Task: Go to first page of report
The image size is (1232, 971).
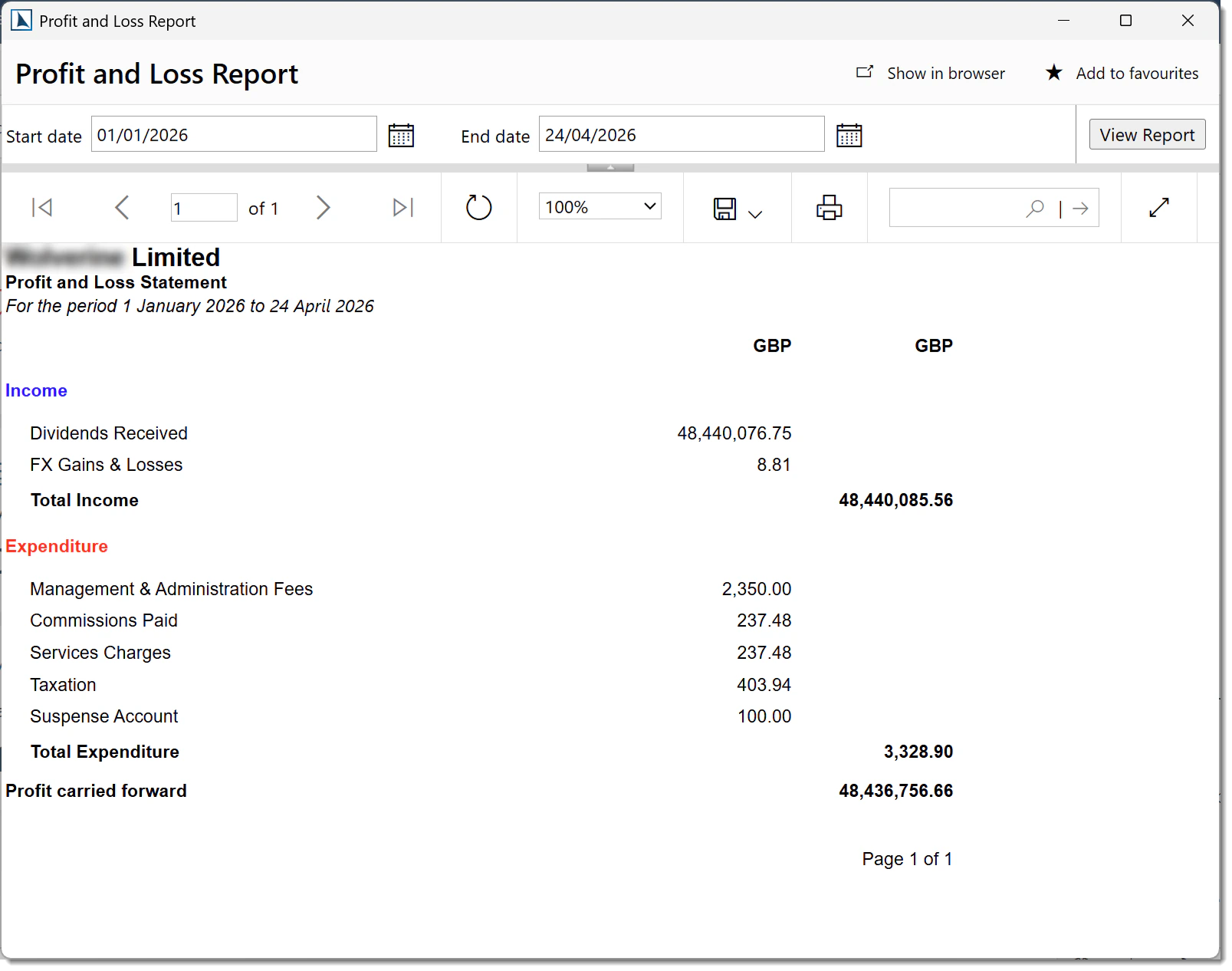Action: 42,208
